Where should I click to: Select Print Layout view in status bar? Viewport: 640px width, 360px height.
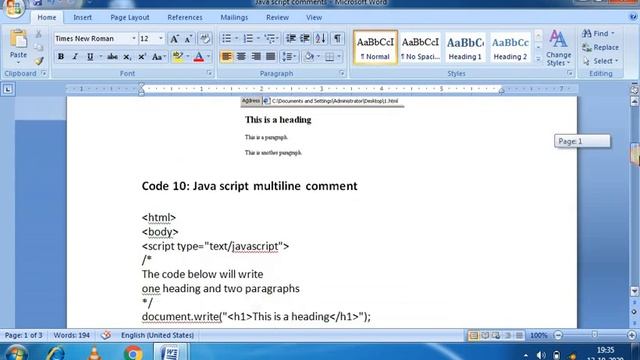tap(473, 336)
